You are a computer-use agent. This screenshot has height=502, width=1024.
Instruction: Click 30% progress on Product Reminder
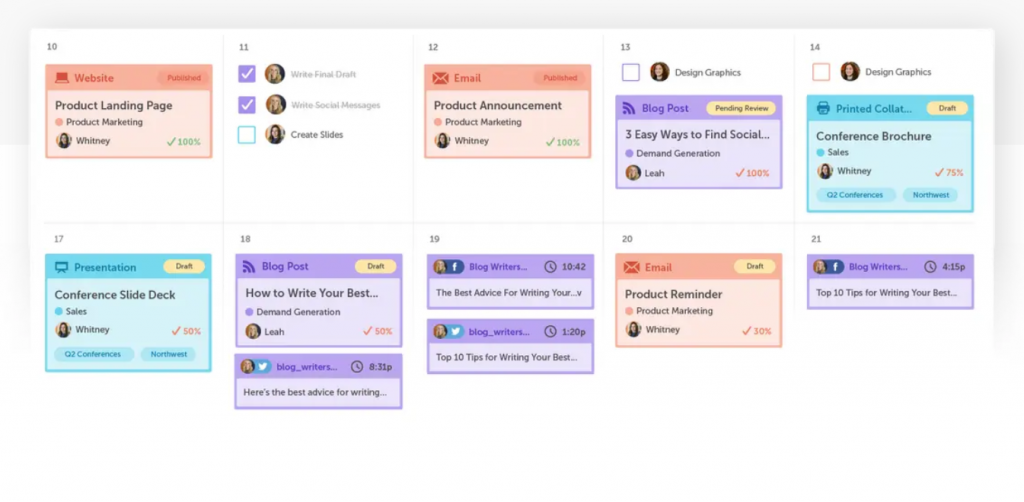click(x=757, y=331)
